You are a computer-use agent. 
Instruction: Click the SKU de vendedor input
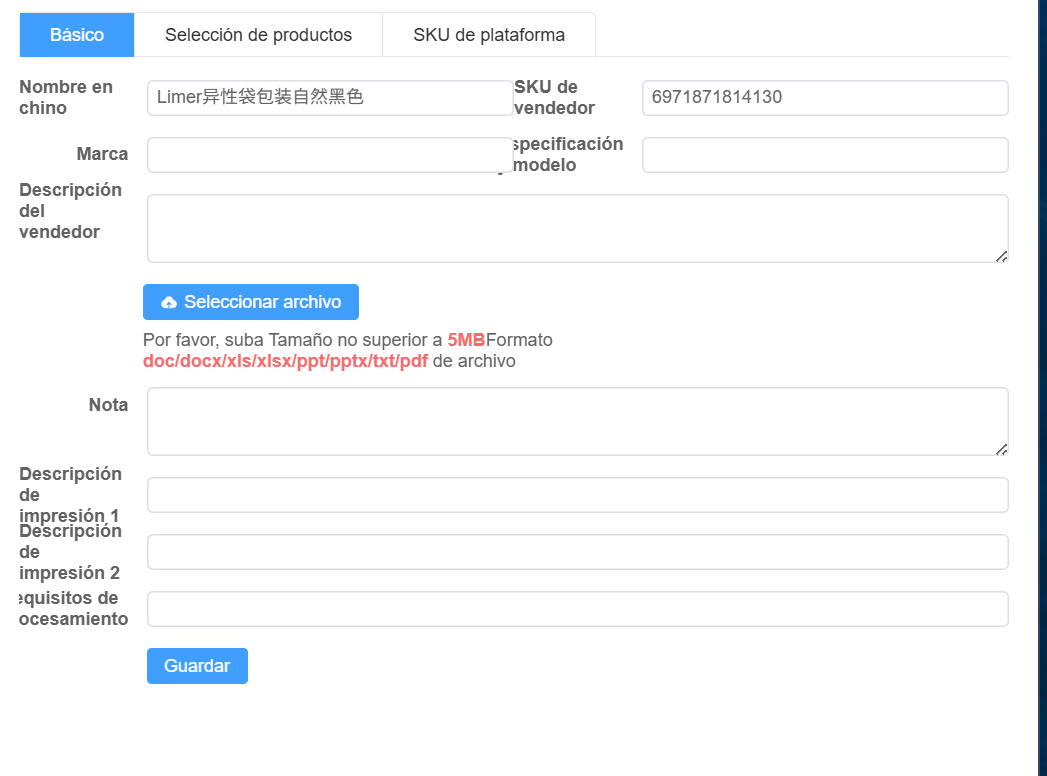825,98
